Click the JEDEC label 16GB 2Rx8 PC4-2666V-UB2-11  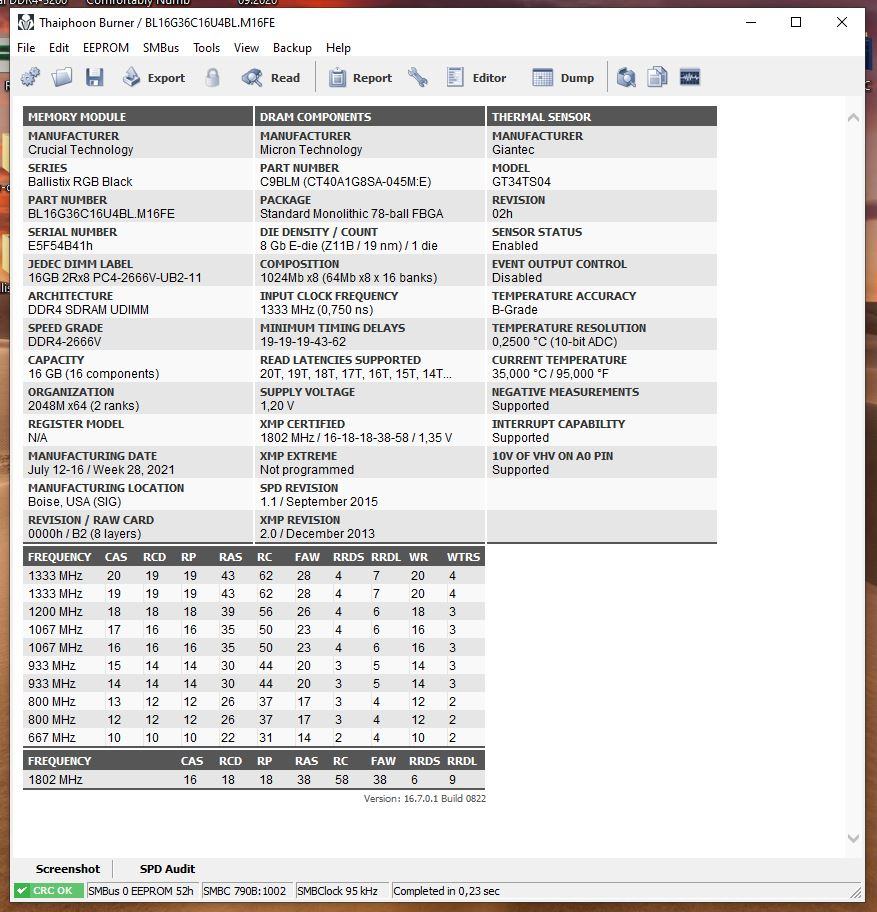coord(115,277)
